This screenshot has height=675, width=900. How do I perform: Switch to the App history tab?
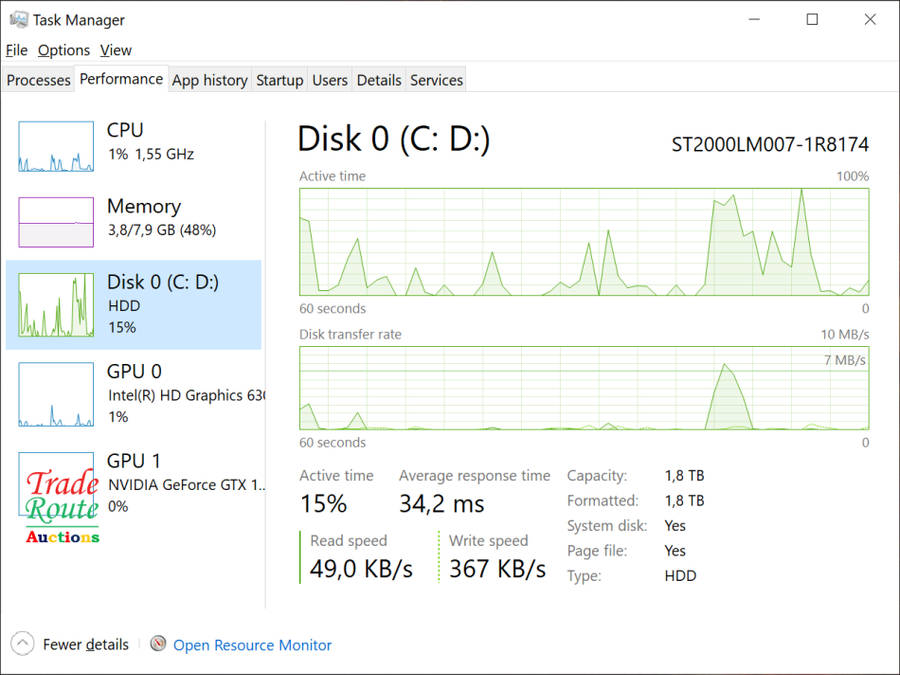(x=209, y=80)
